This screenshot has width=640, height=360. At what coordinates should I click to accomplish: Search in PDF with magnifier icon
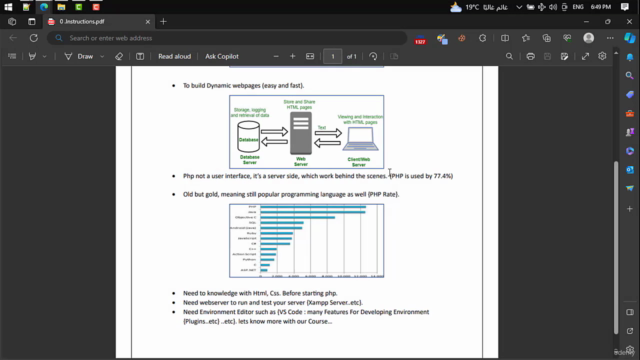(x=509, y=56)
